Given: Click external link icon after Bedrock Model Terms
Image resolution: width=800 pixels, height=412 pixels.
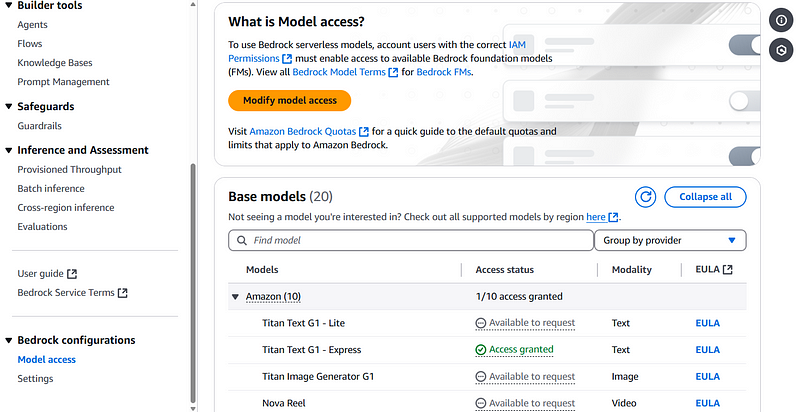Looking at the screenshot, I should (393, 72).
